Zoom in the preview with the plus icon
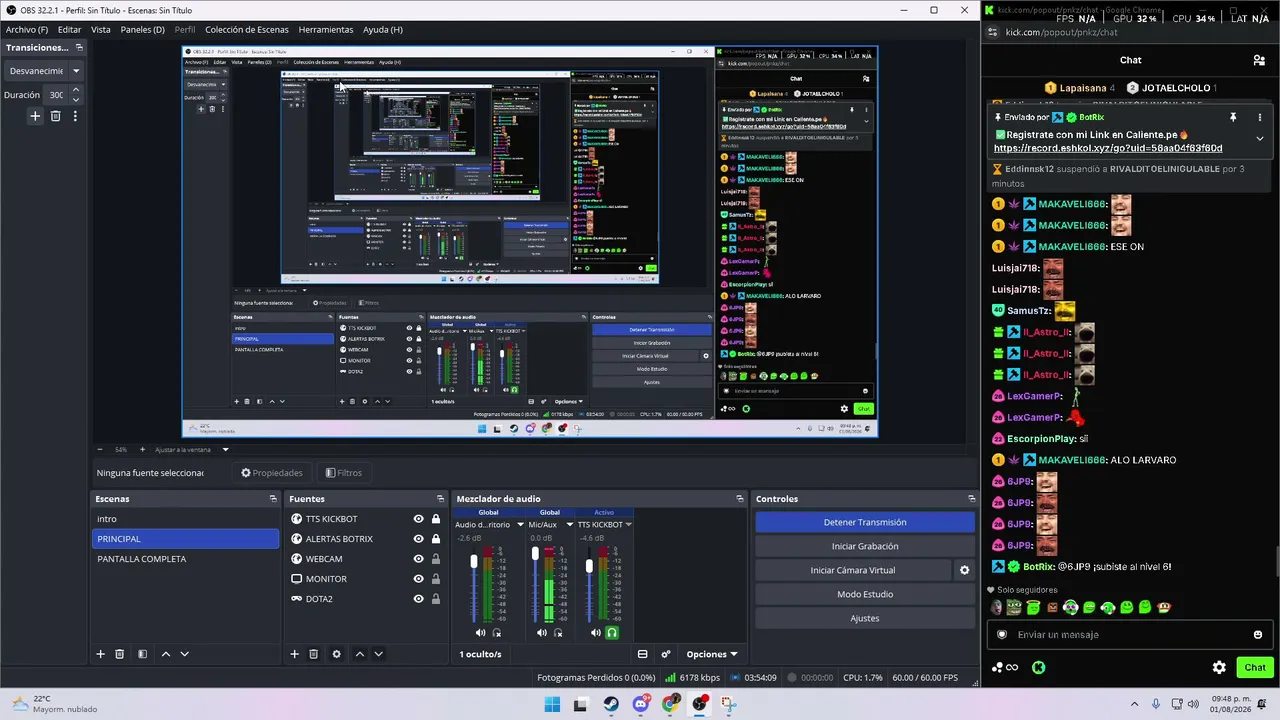The image size is (1280, 720). pyautogui.click(x=142, y=450)
